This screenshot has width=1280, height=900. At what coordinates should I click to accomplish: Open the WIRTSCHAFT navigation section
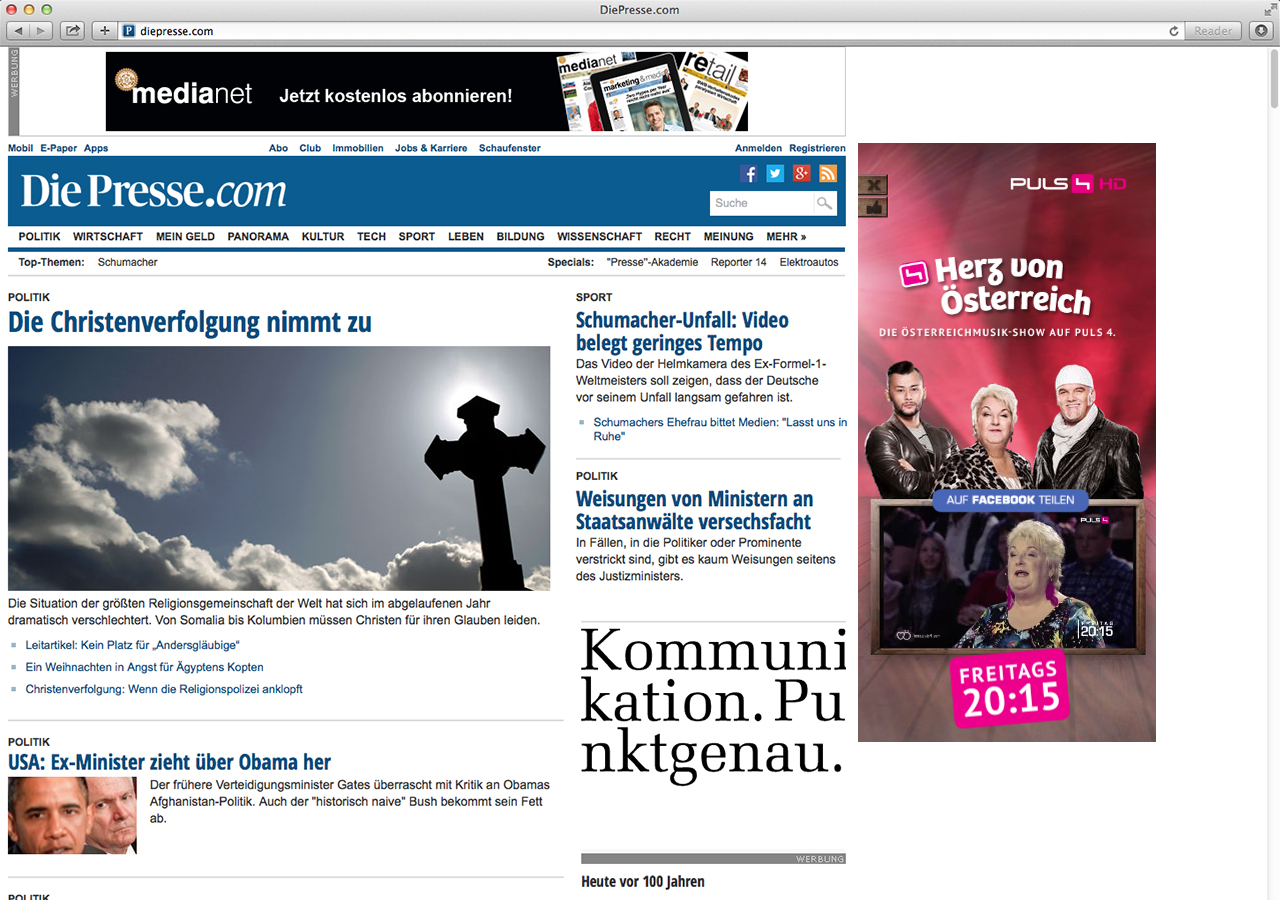[x=108, y=237]
